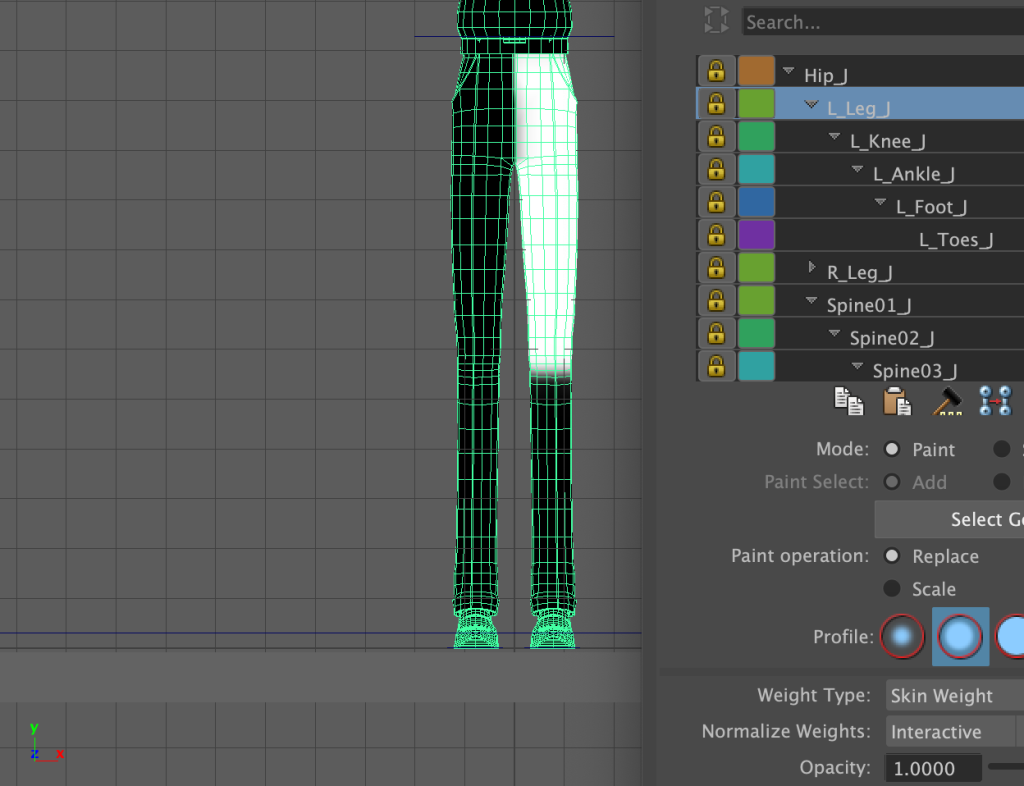Open the Weight Type dropdown
Image resolution: width=1024 pixels, height=786 pixels.
[x=955, y=696]
